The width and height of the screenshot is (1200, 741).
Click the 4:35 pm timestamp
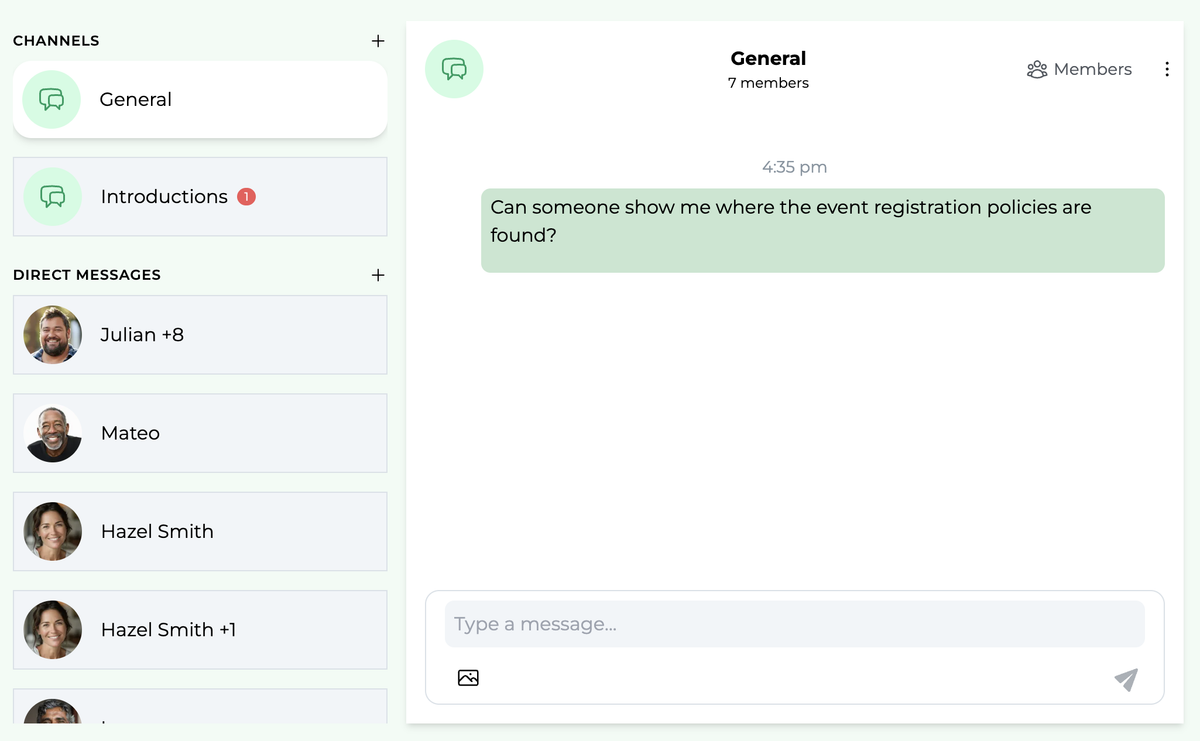click(794, 167)
